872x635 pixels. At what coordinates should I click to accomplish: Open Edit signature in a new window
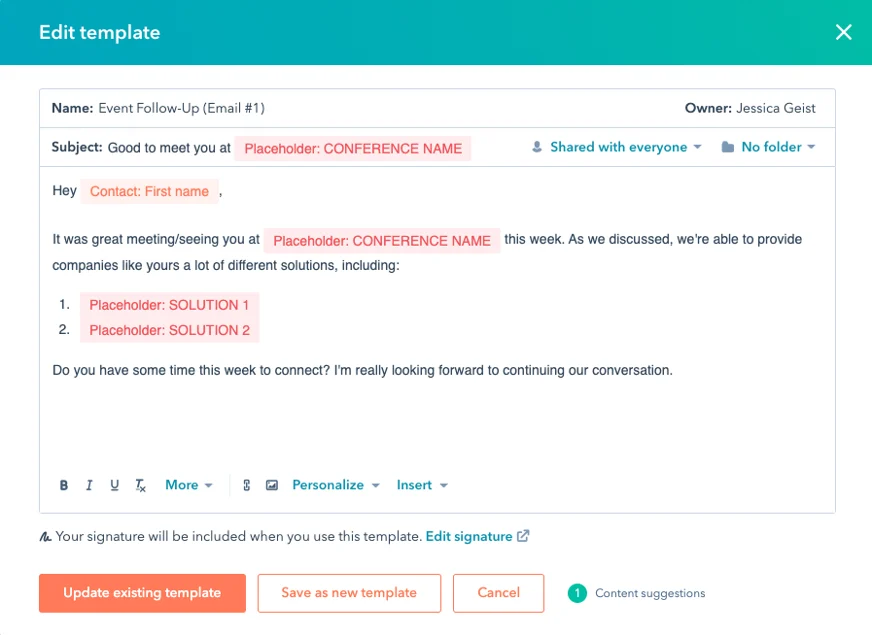click(x=471, y=536)
